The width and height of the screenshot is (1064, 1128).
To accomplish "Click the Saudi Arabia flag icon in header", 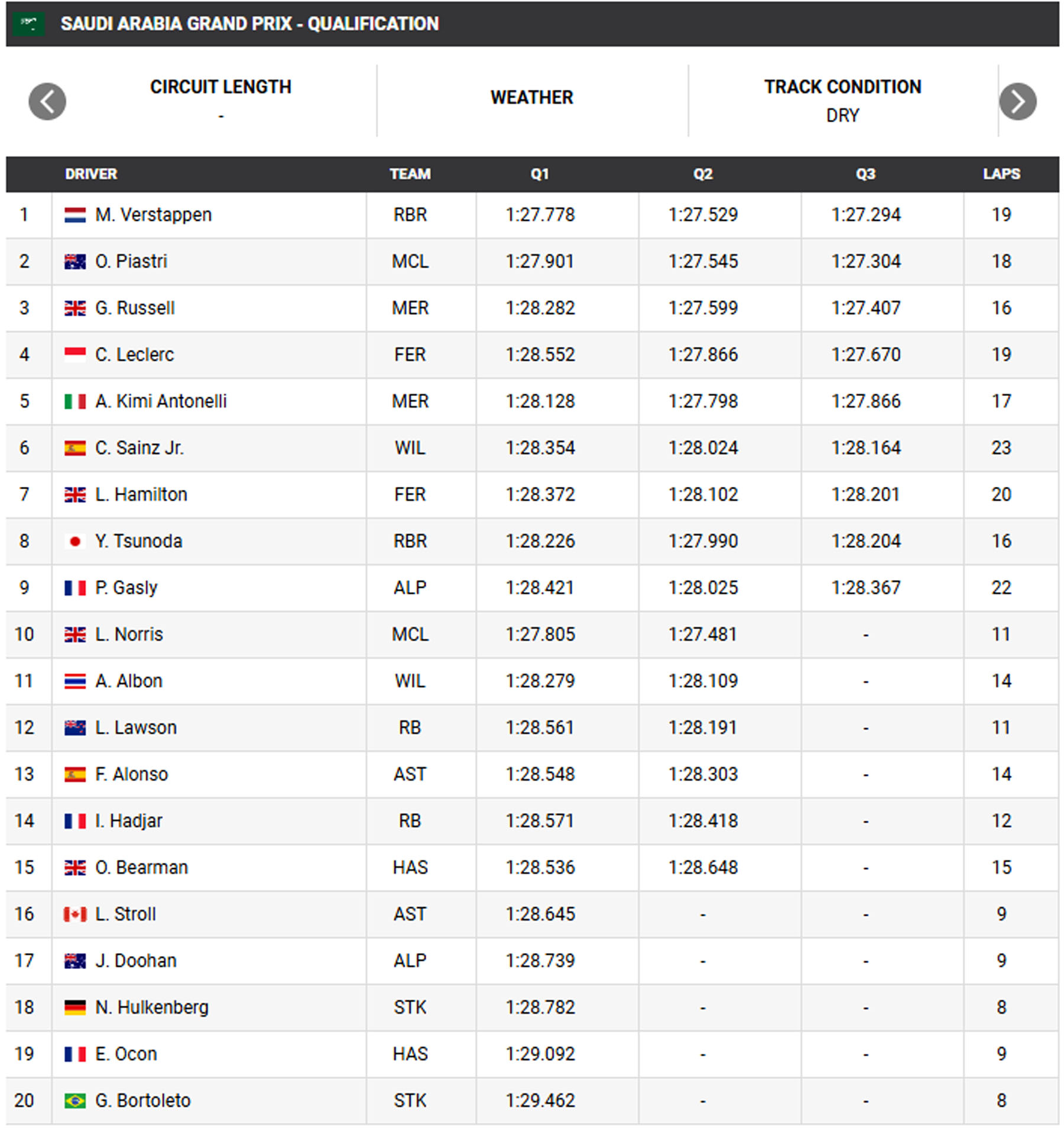I will (28, 24).
